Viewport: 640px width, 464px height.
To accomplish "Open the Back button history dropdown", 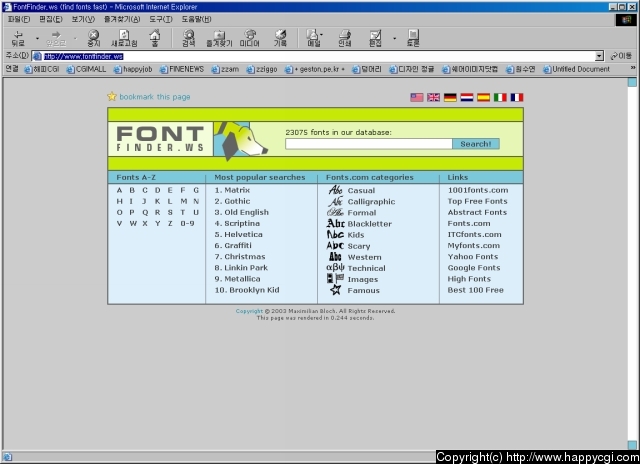I will [37, 38].
